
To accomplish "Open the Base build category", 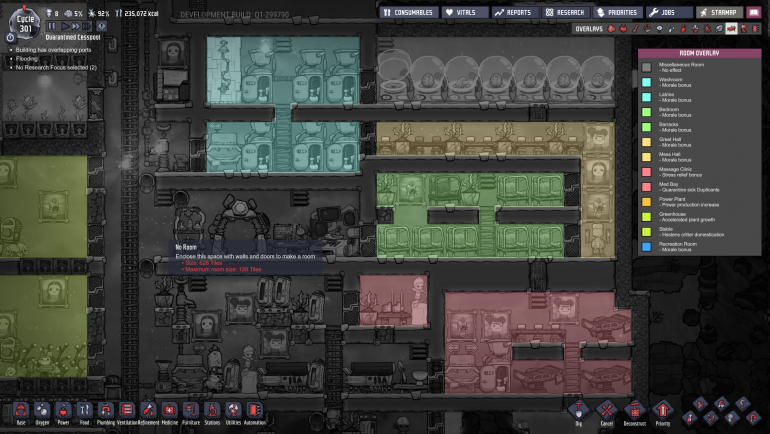I will (21, 410).
